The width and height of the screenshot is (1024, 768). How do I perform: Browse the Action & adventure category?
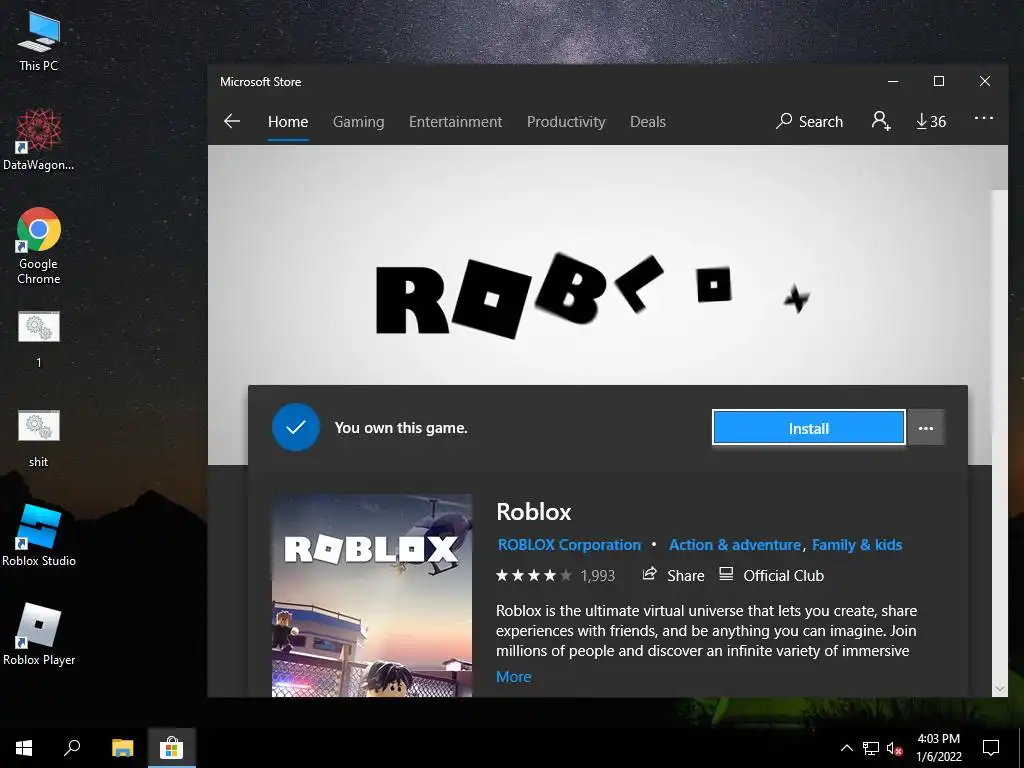735,545
